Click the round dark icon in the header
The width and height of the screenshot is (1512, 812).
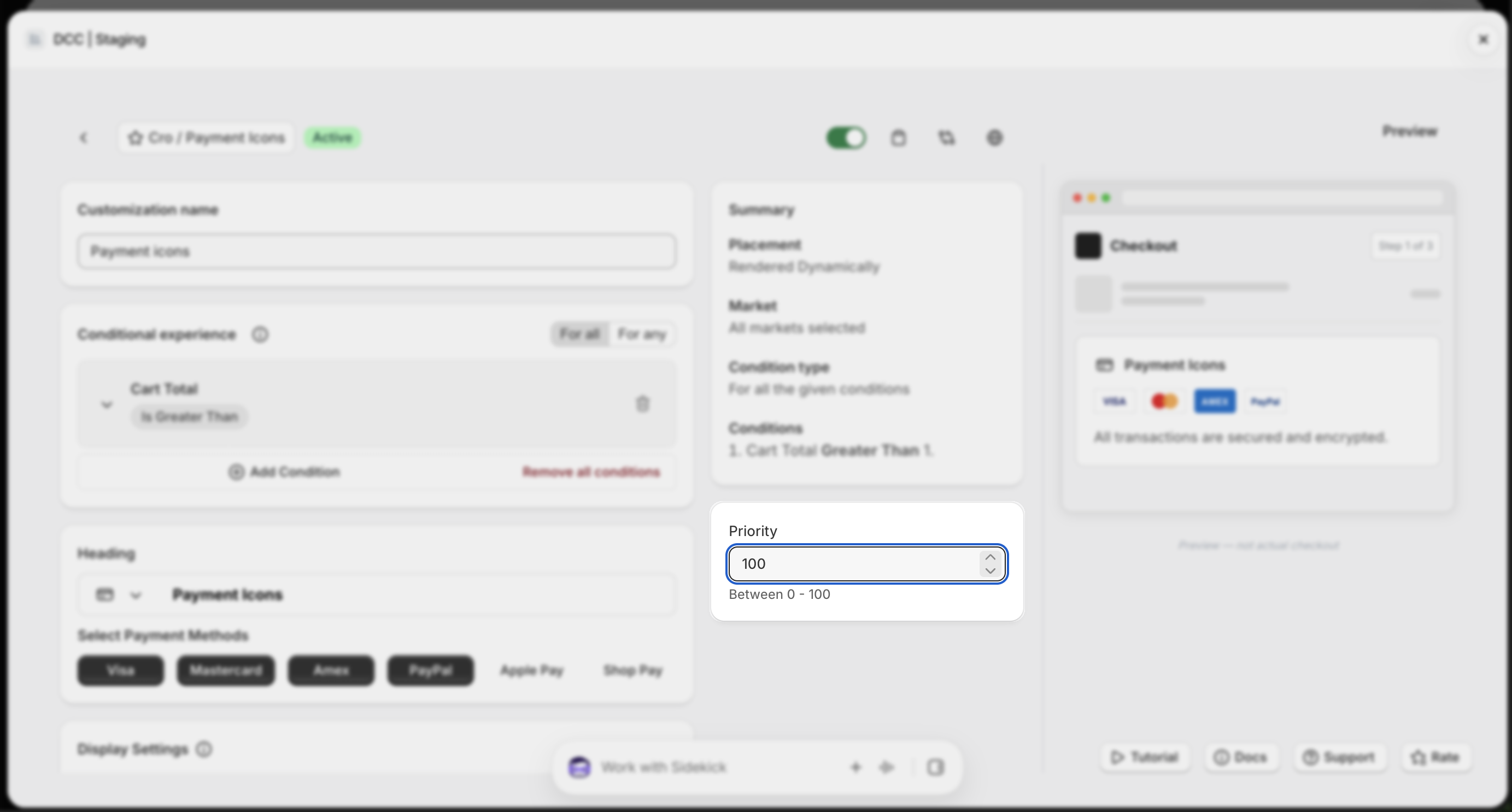(x=994, y=138)
